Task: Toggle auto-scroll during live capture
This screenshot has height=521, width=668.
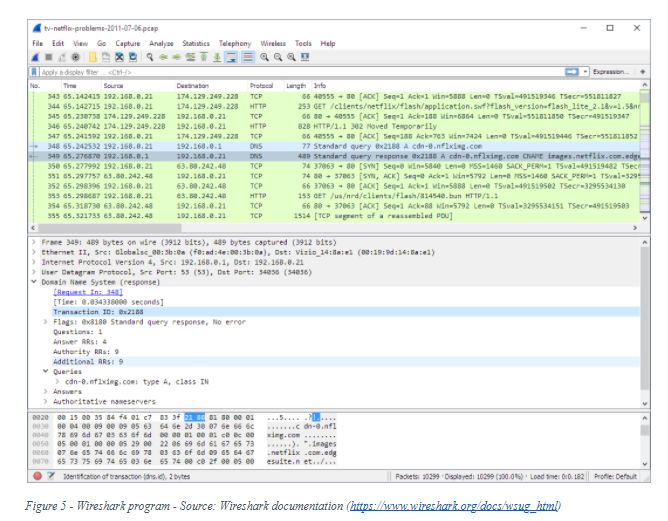Action: (x=231, y=57)
